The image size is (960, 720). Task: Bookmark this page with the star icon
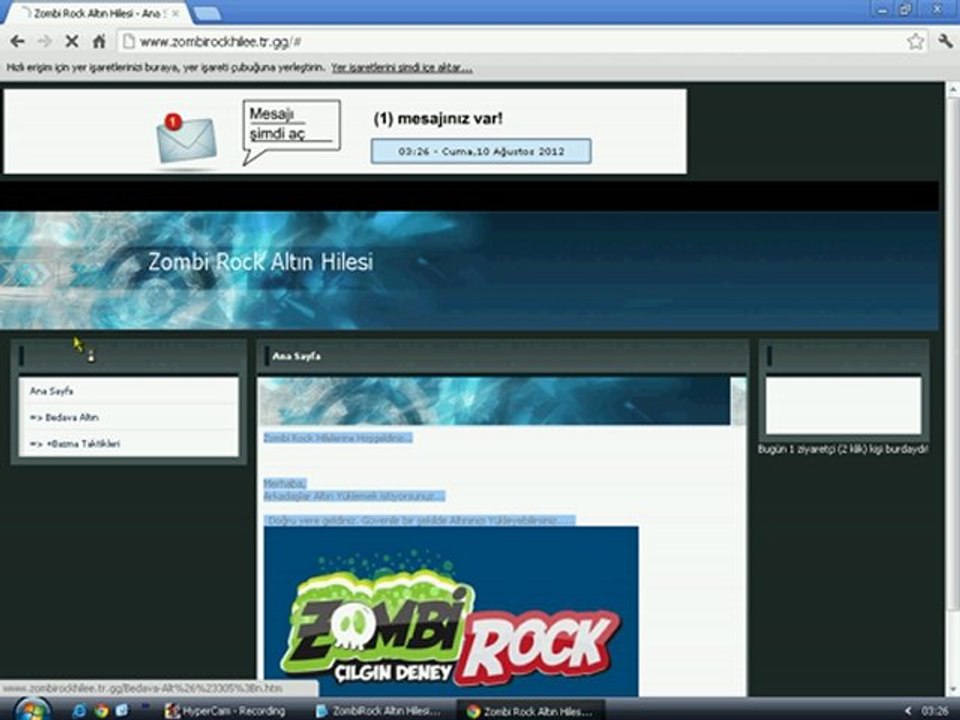coord(915,42)
